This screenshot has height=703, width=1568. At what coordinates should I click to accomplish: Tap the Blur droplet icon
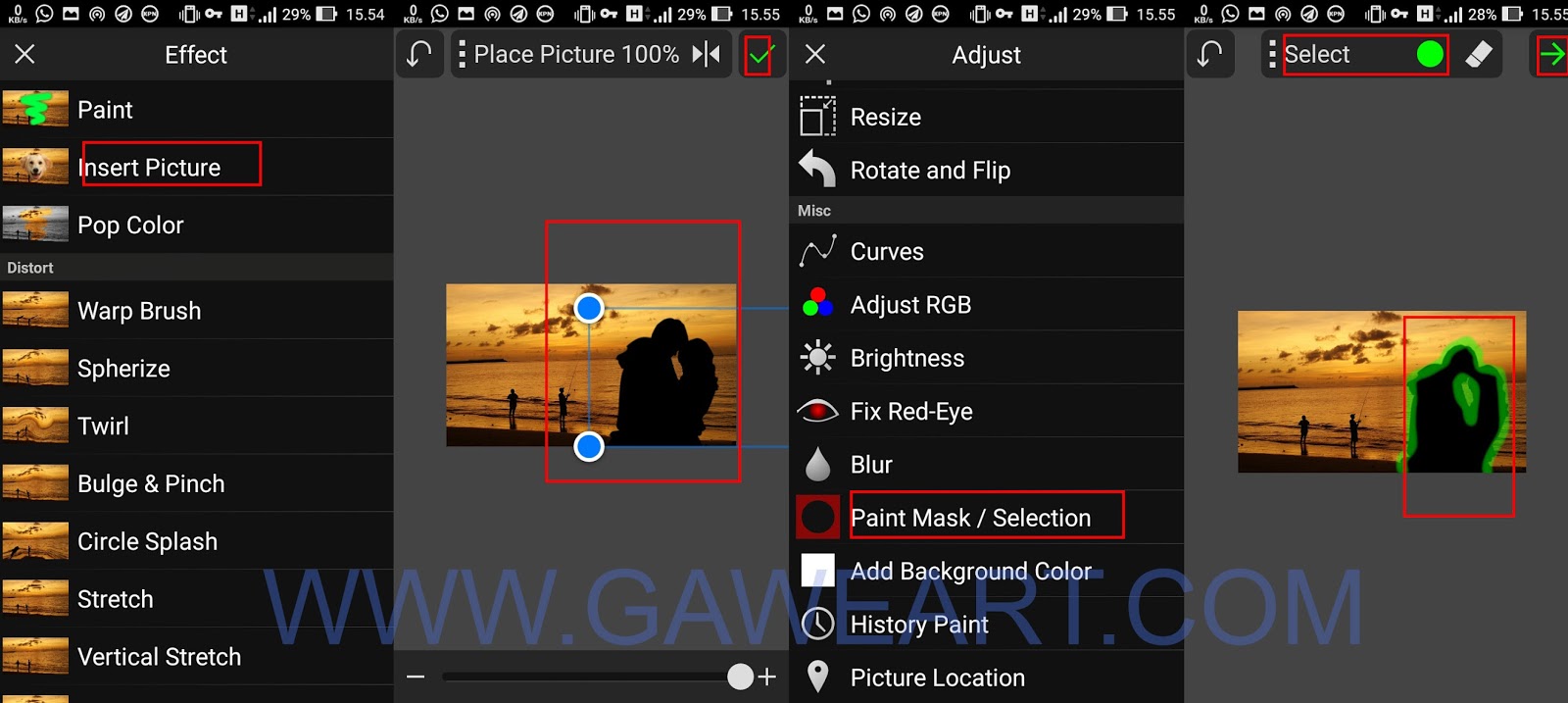(x=817, y=465)
